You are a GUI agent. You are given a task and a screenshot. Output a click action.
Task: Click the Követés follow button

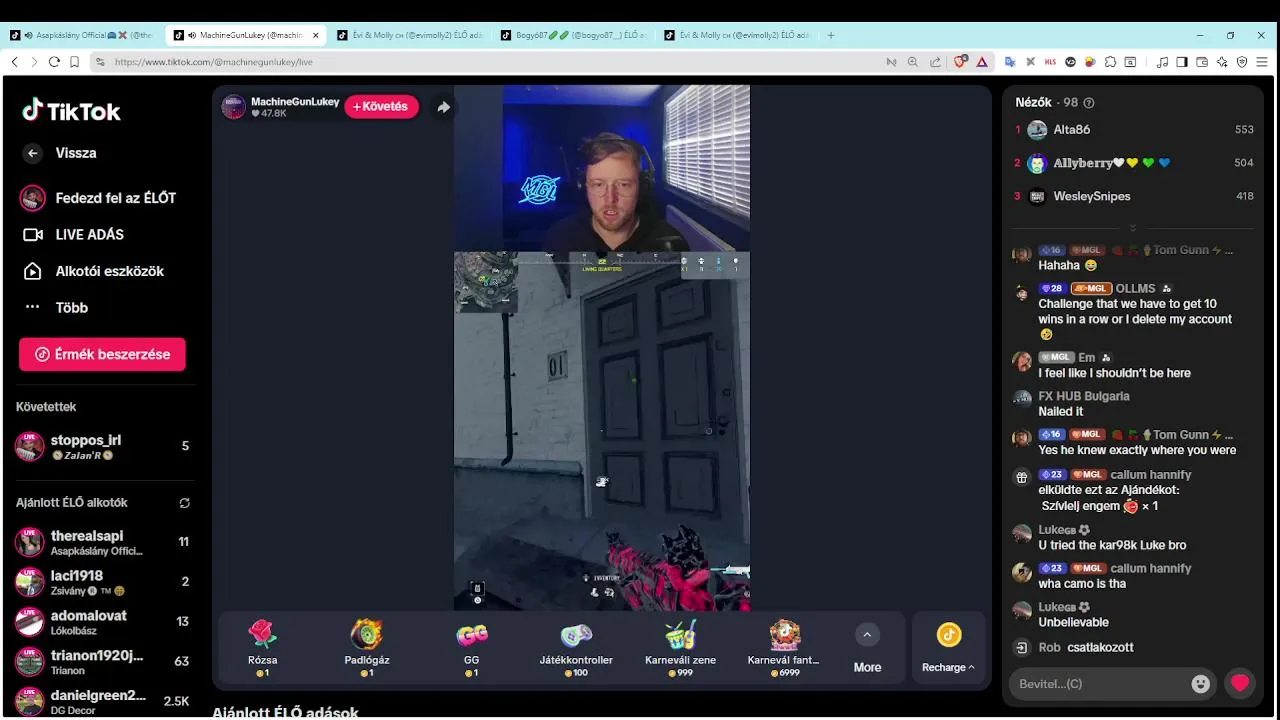381,107
